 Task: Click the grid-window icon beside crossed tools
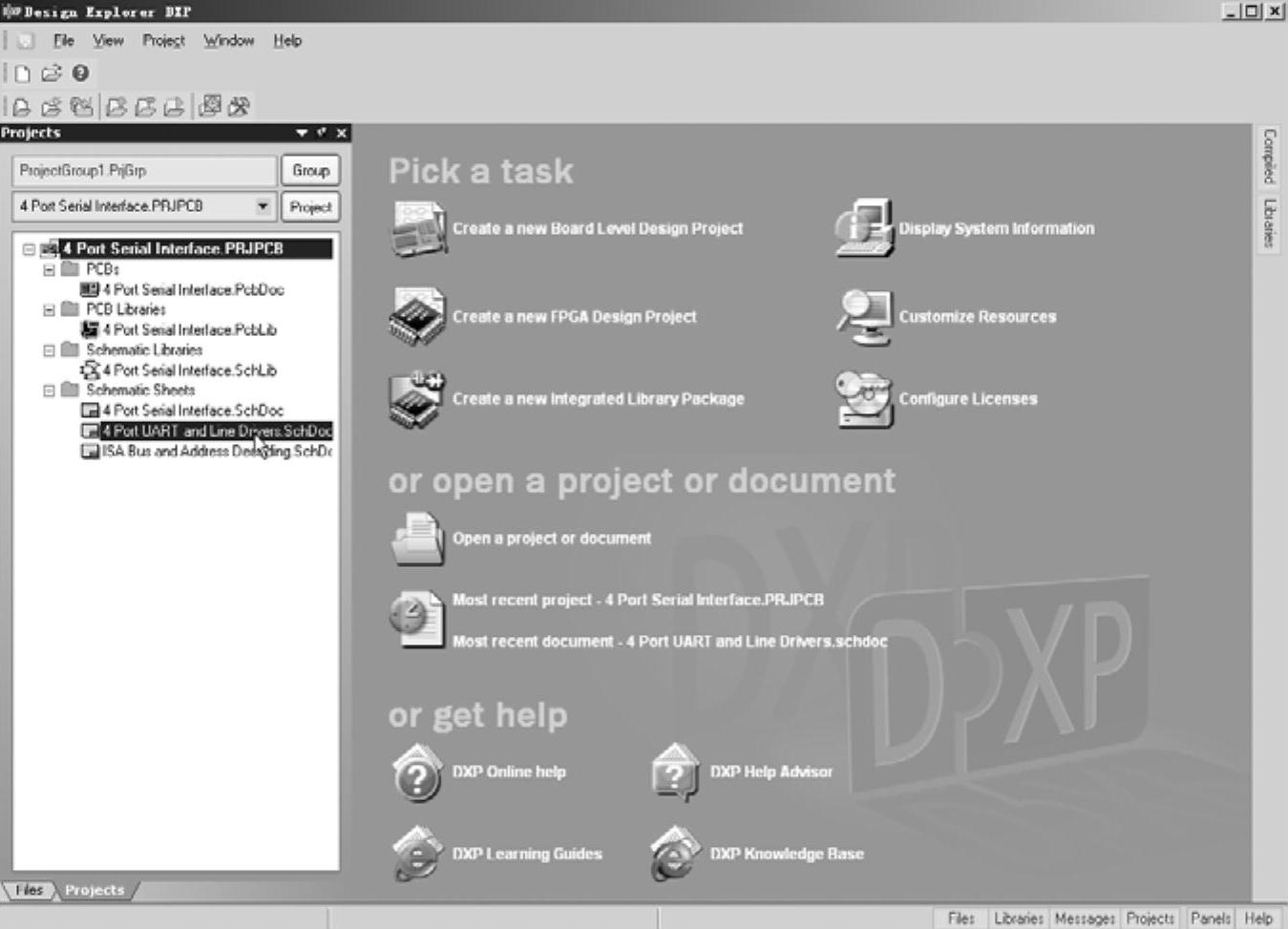[x=210, y=106]
